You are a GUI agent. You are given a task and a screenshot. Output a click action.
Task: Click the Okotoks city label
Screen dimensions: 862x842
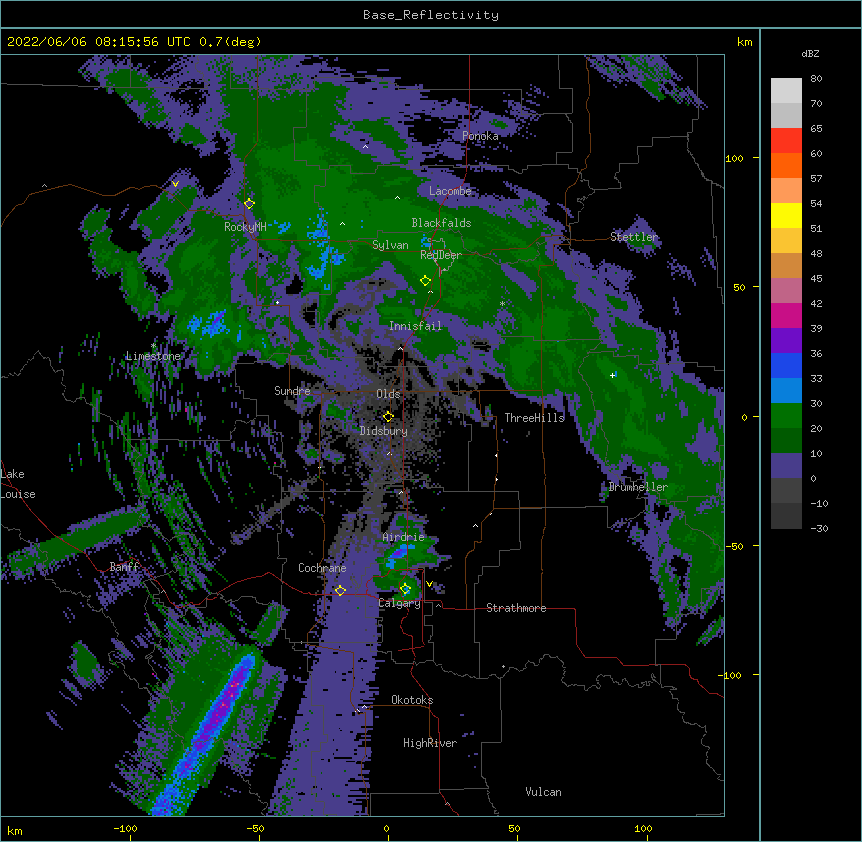click(412, 700)
